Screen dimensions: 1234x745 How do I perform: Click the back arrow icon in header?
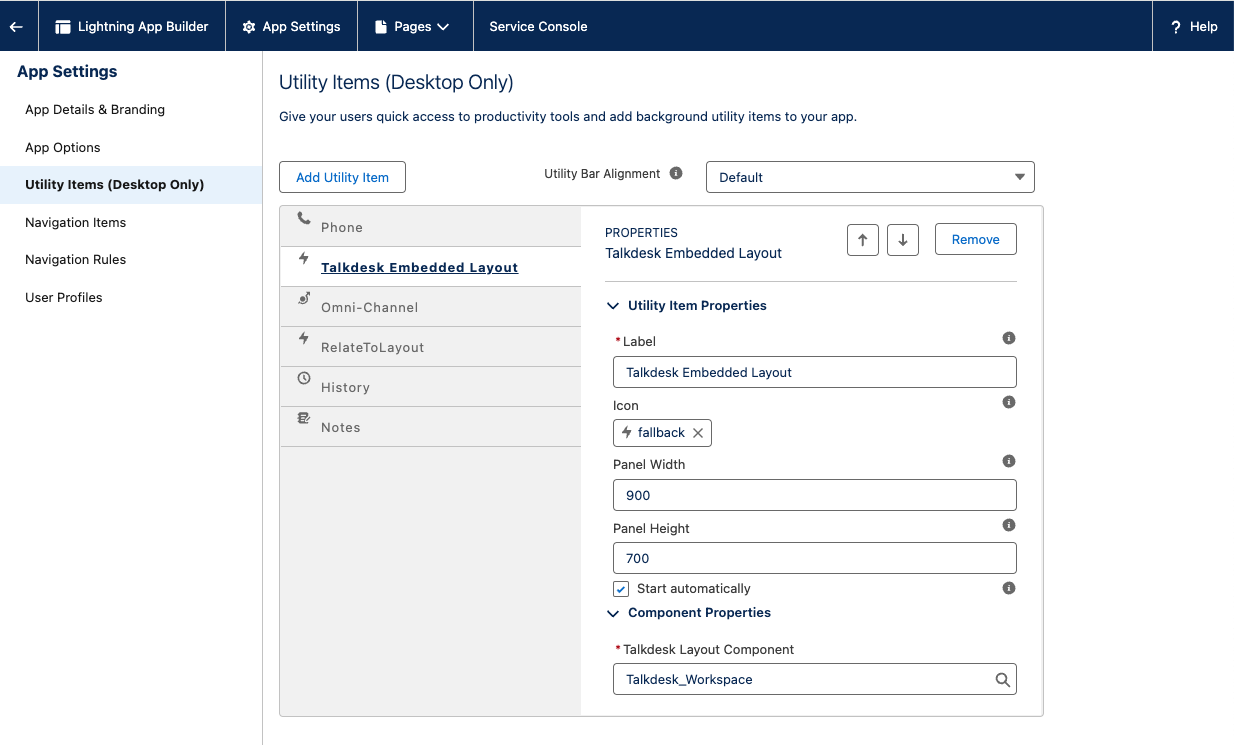[16, 27]
